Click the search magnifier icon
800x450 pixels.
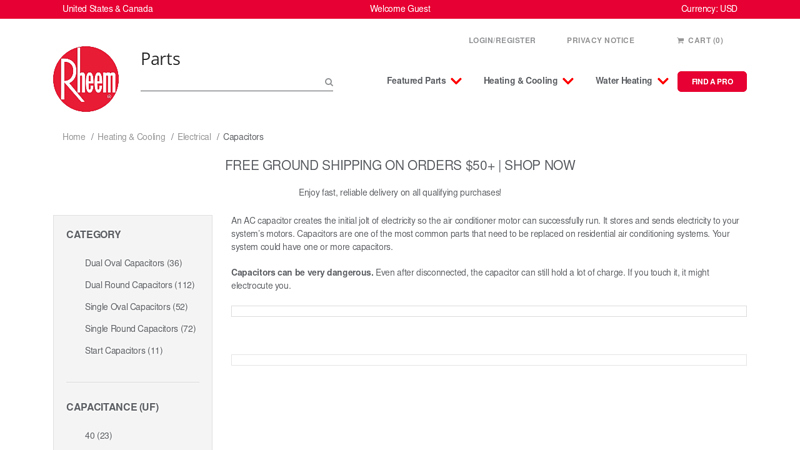coord(328,82)
